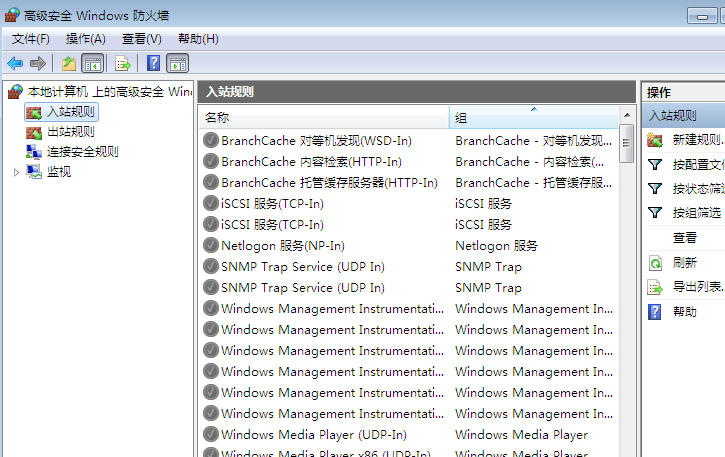
Task: Click the 查看 action link
Action: pos(685,238)
